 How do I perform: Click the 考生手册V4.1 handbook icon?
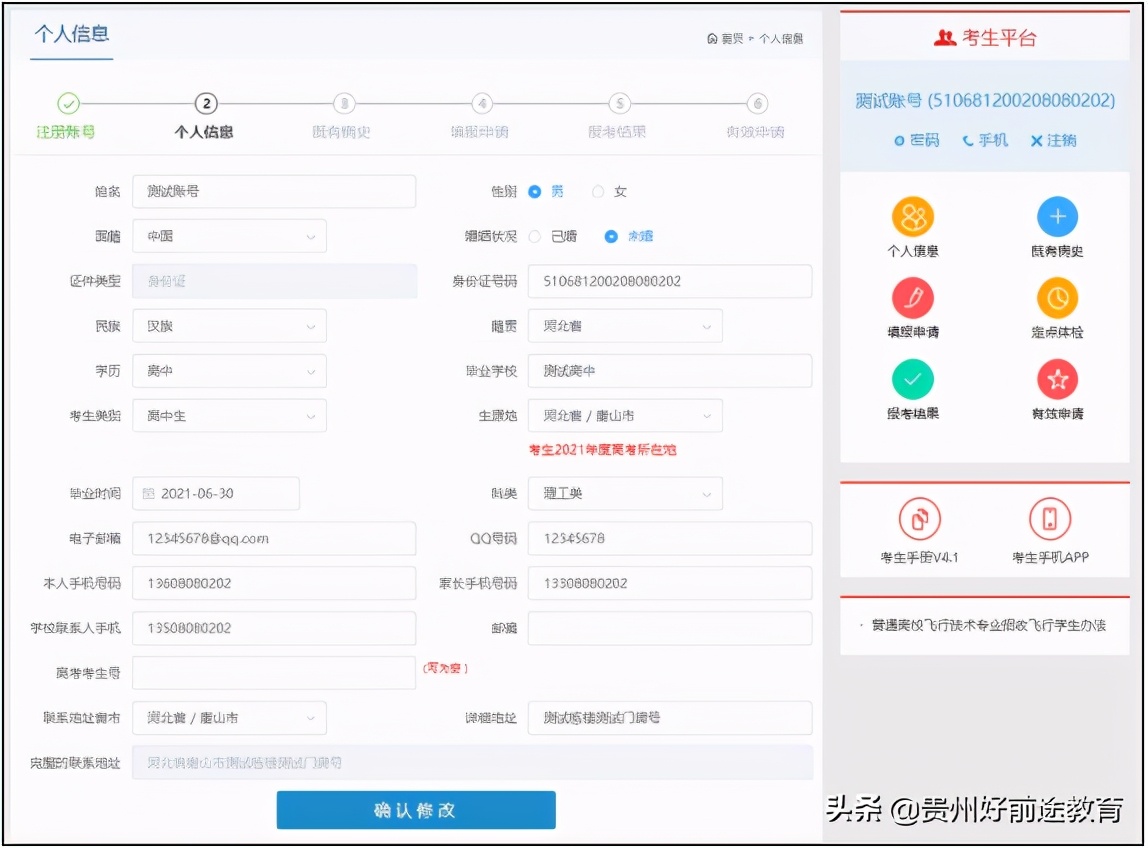[920, 520]
